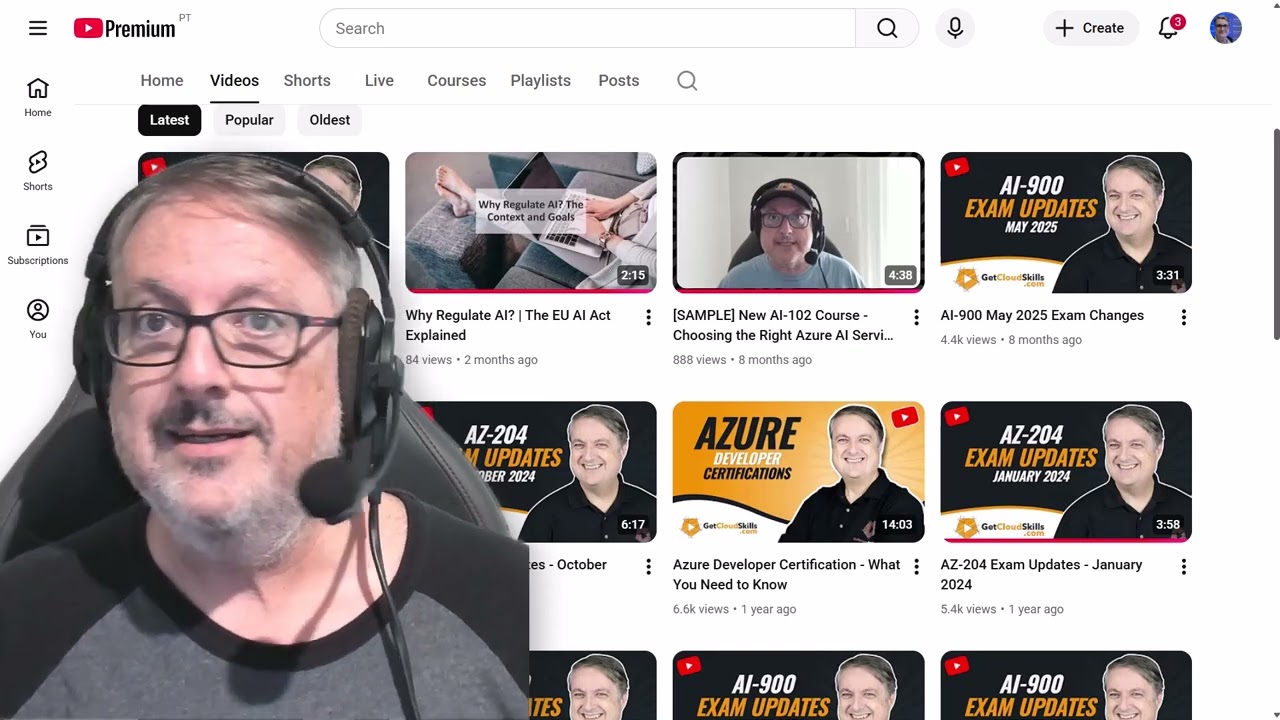Screen dimensions: 1280x720
Task: Select the Popular filter chip
Action: (249, 120)
